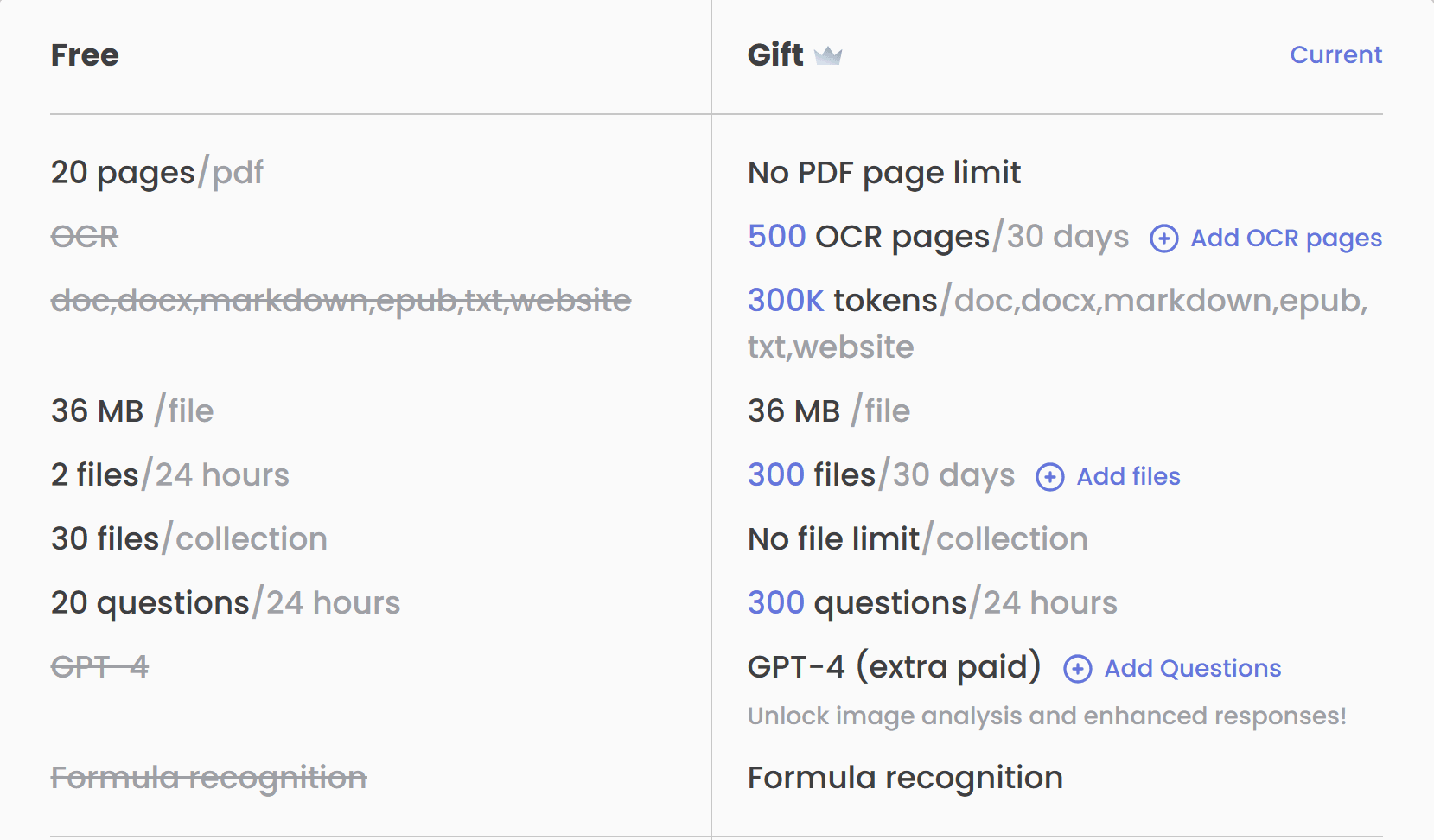Click the 300 files per 30 days text
Image resolution: width=1434 pixels, height=840 pixels.
880,475
